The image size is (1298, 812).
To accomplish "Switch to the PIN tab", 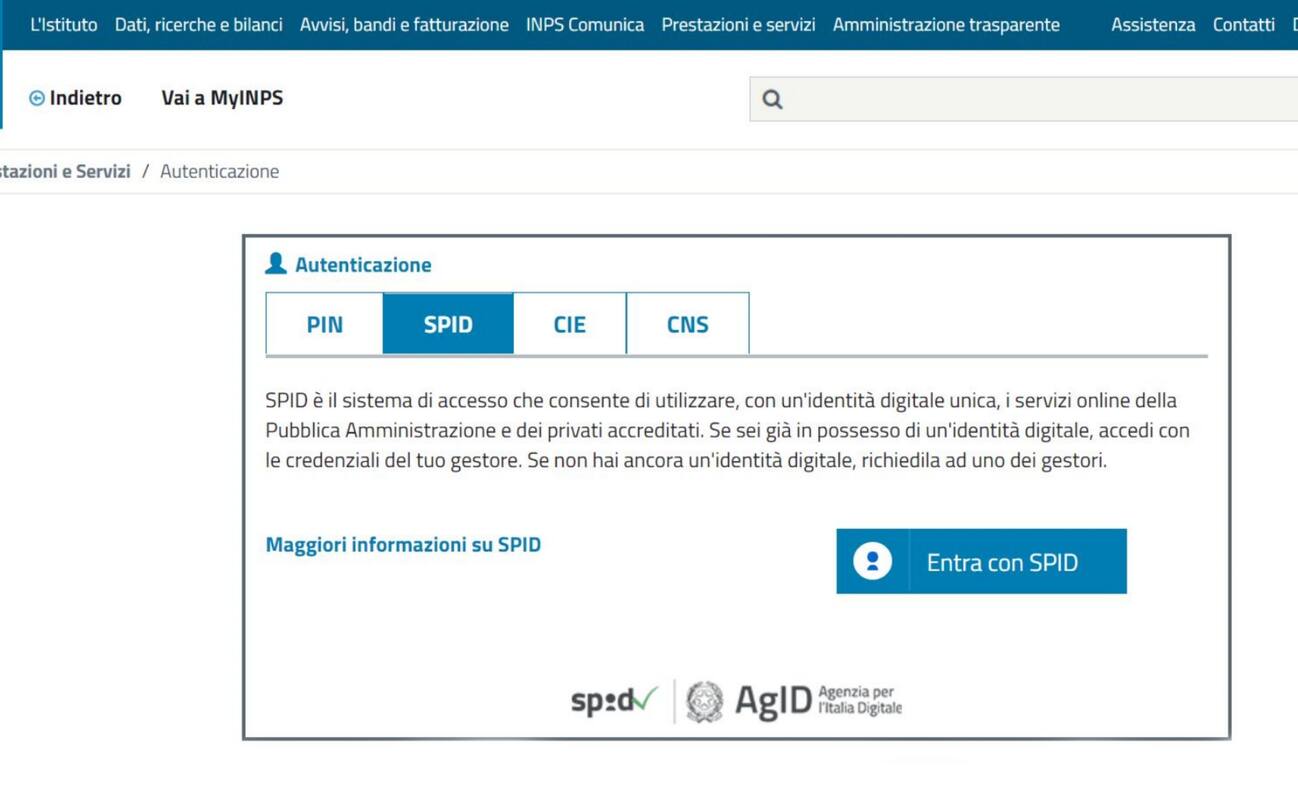I will (x=324, y=324).
